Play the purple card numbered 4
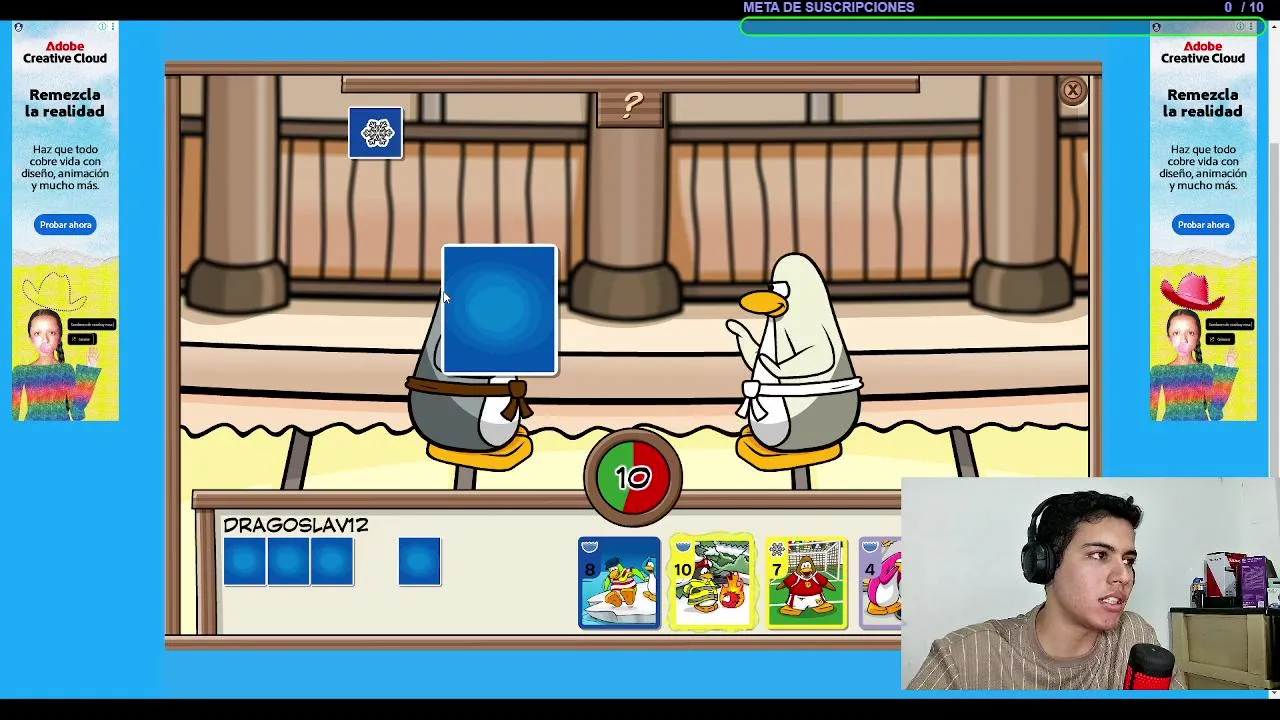1280x720 pixels. (881, 583)
